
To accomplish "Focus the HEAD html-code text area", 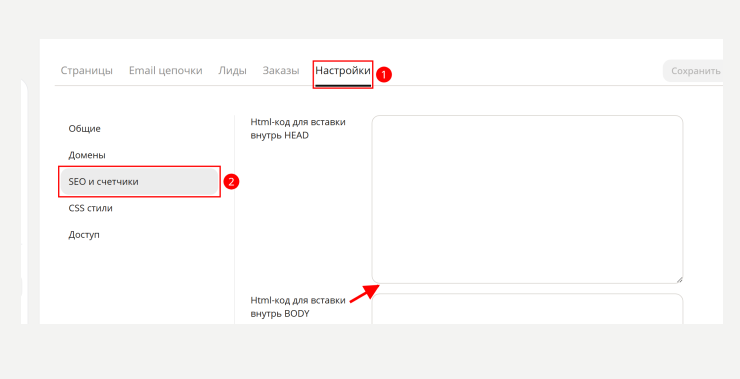I will tap(527, 199).
